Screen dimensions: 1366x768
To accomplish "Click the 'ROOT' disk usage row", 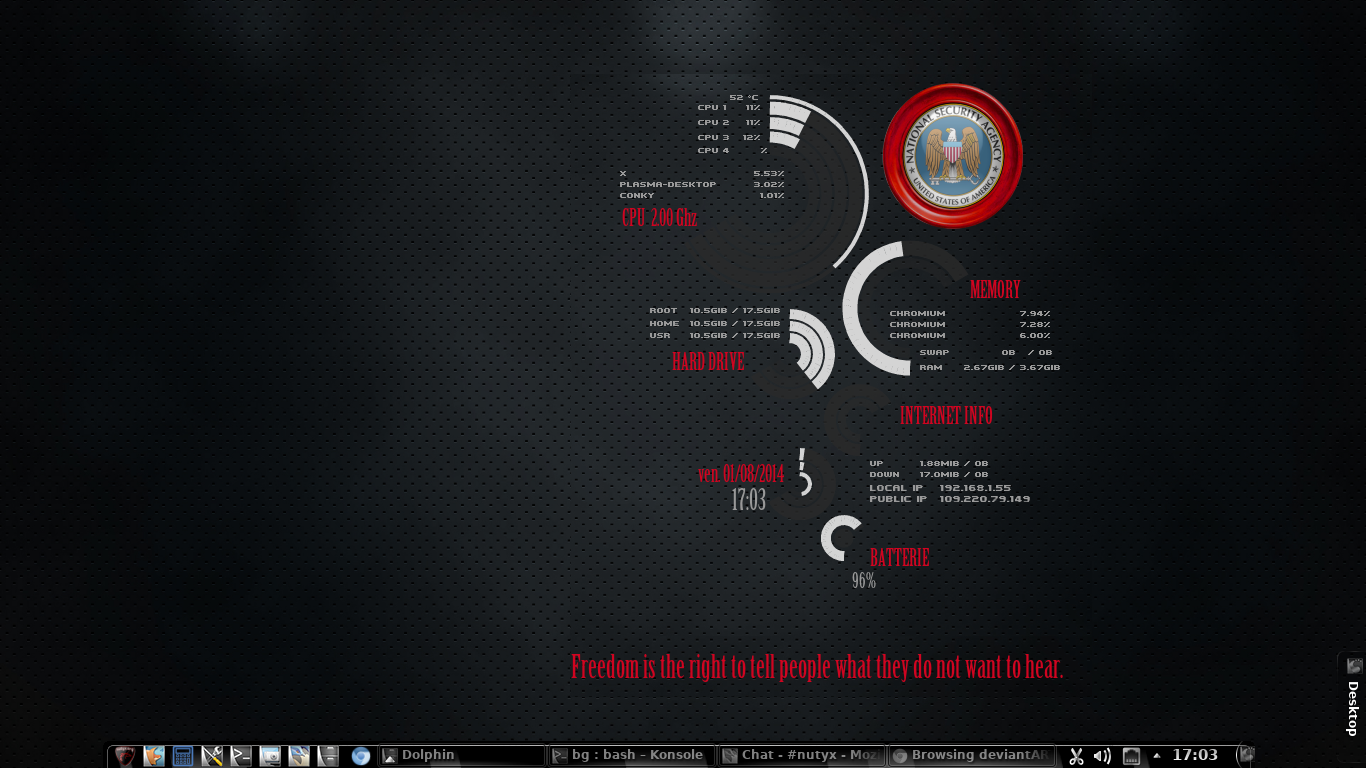I will point(715,310).
